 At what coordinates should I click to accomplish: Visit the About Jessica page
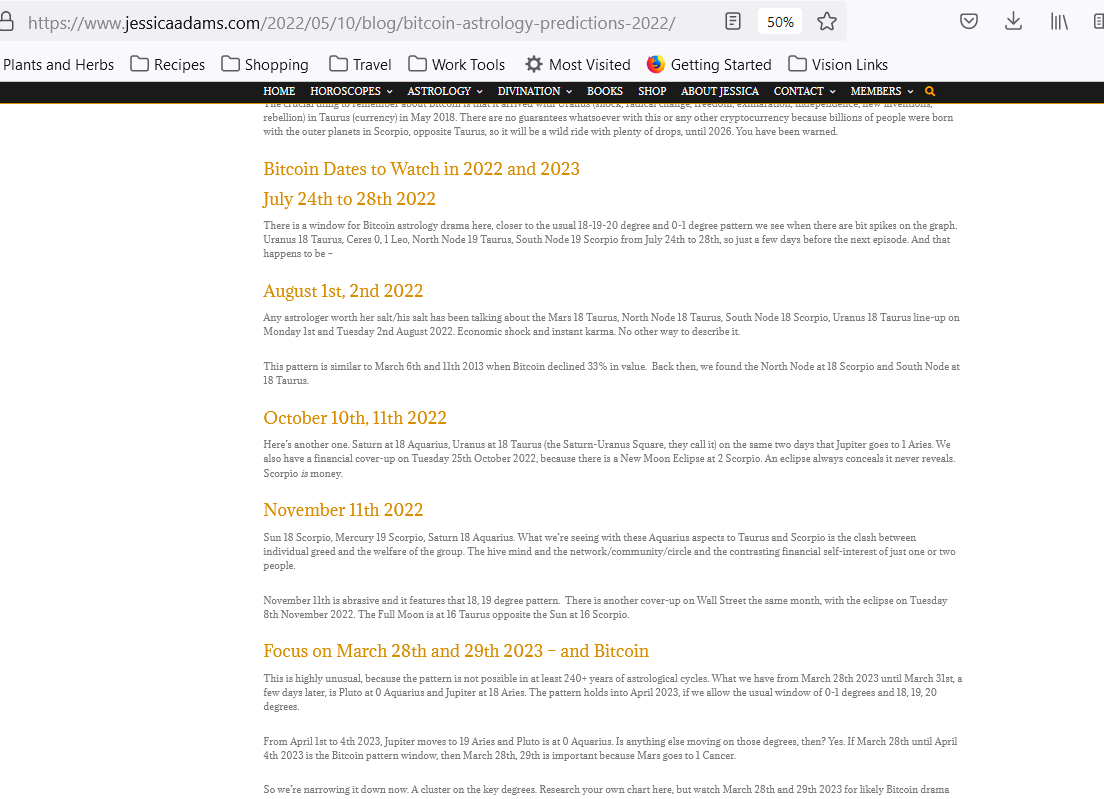point(719,91)
